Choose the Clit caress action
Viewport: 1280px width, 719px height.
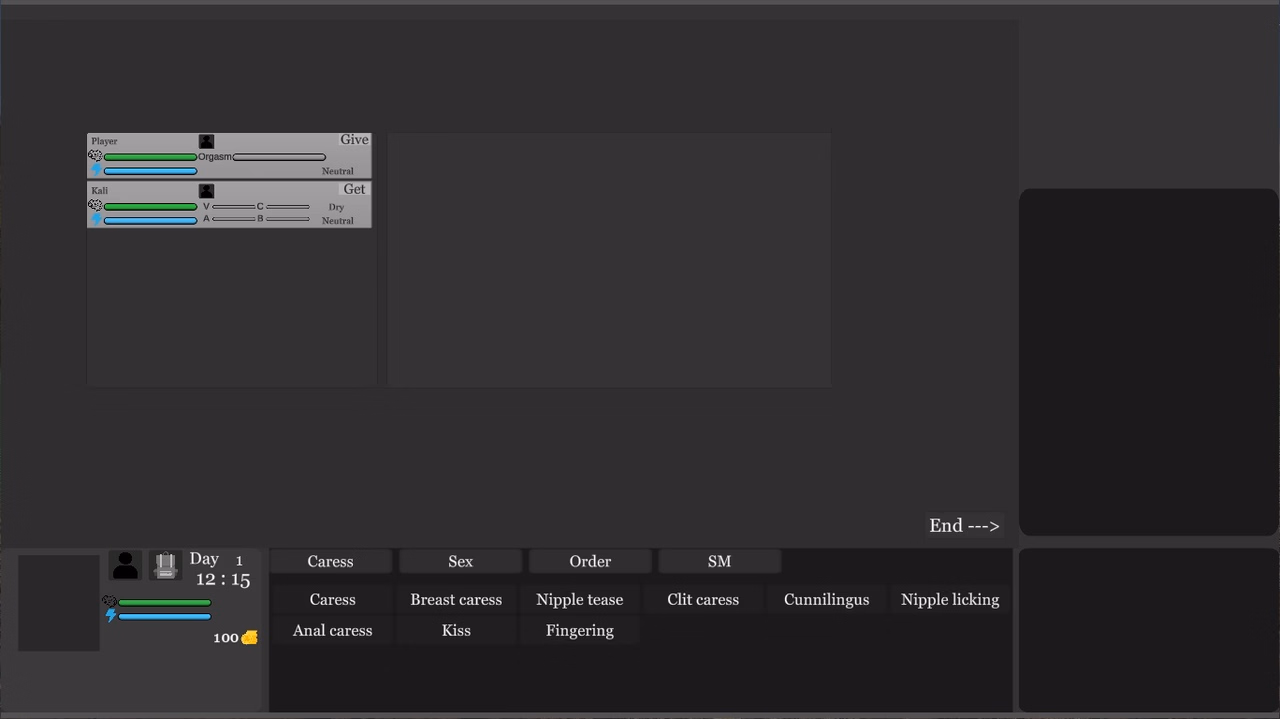tap(703, 600)
